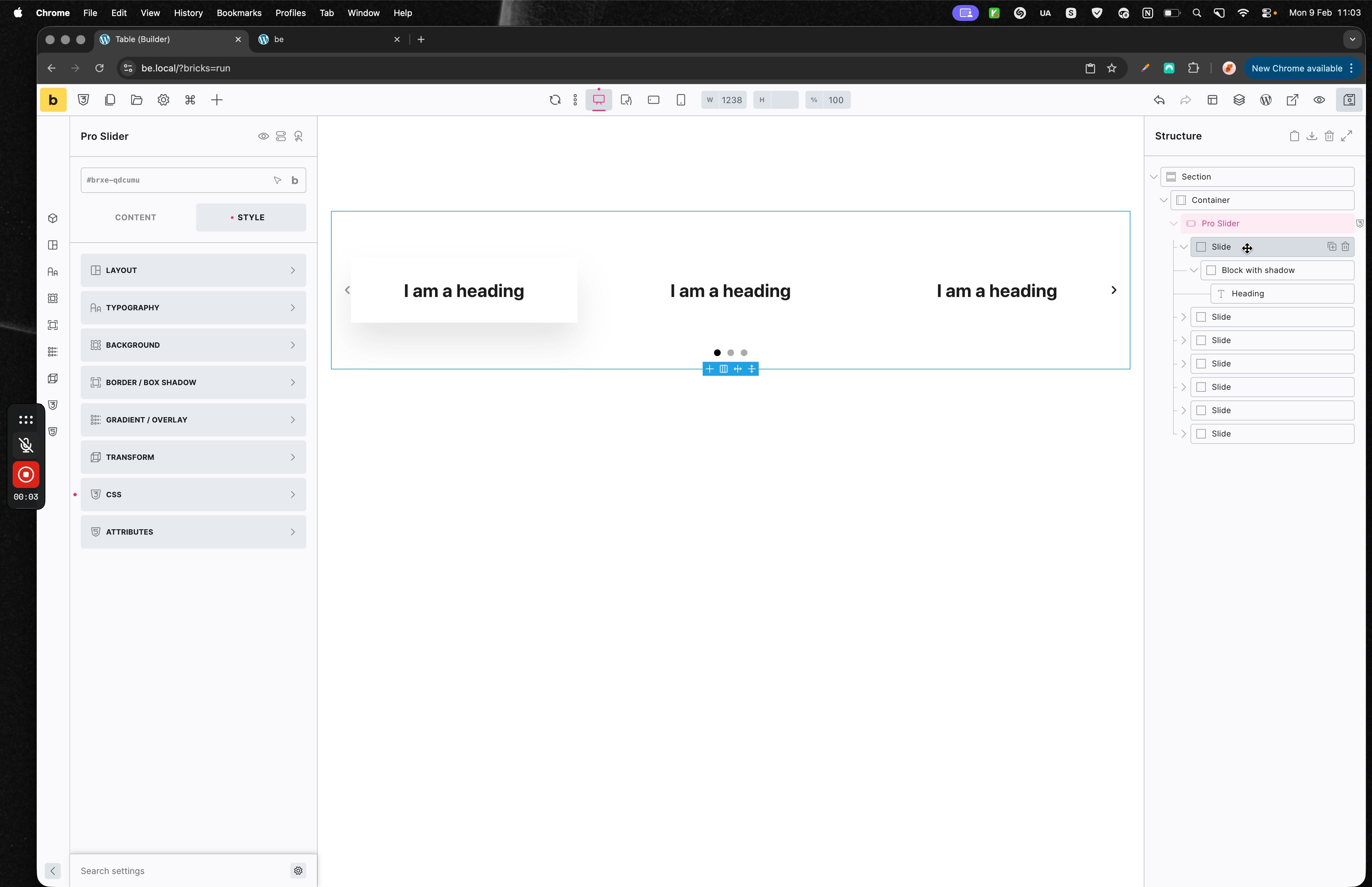Open the breakpoint options three-dot menu

coord(575,100)
